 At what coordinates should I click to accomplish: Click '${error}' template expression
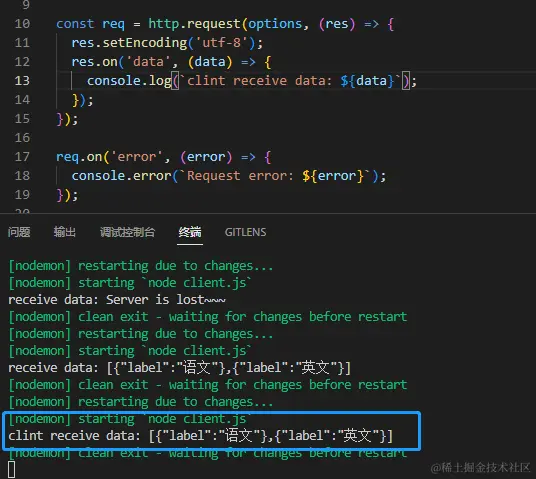[x=333, y=176]
